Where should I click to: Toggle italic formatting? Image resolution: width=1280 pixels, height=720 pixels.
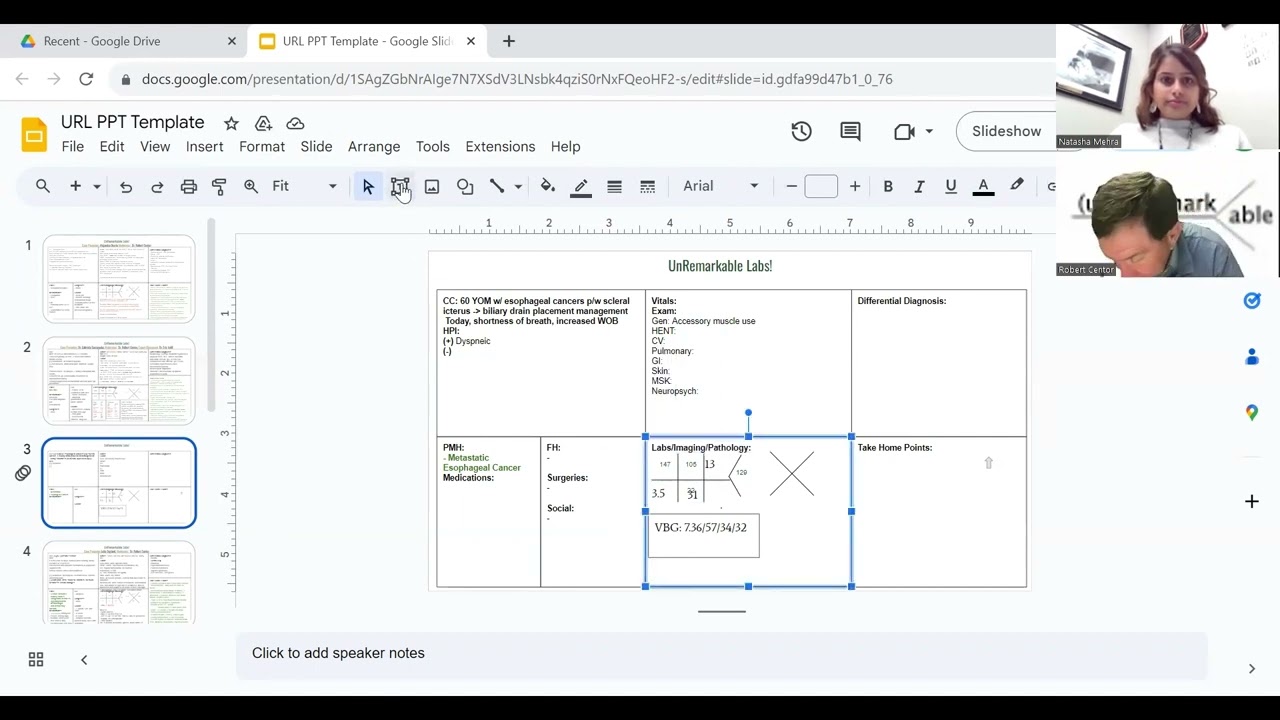(x=919, y=186)
